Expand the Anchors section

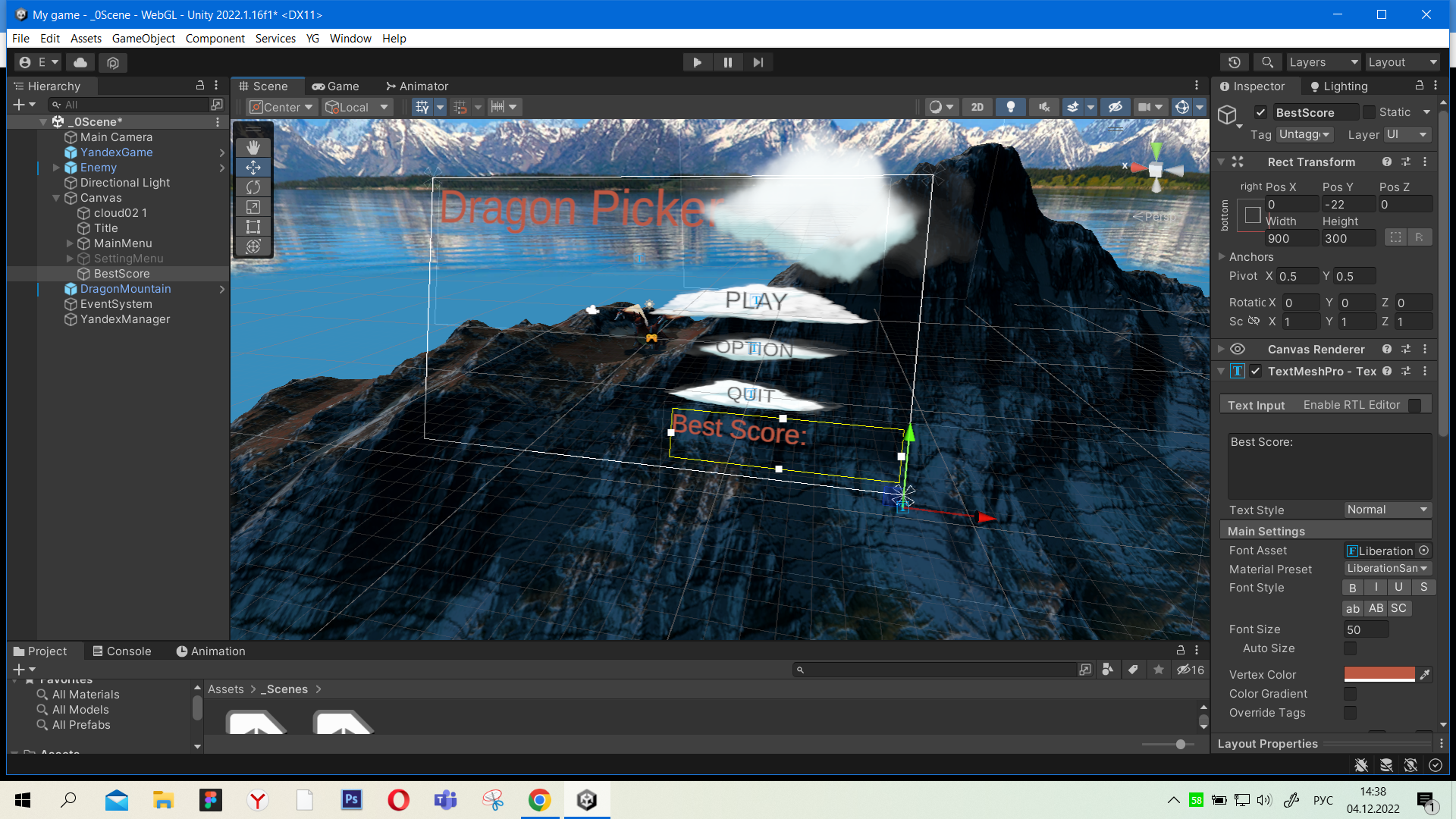click(1222, 256)
